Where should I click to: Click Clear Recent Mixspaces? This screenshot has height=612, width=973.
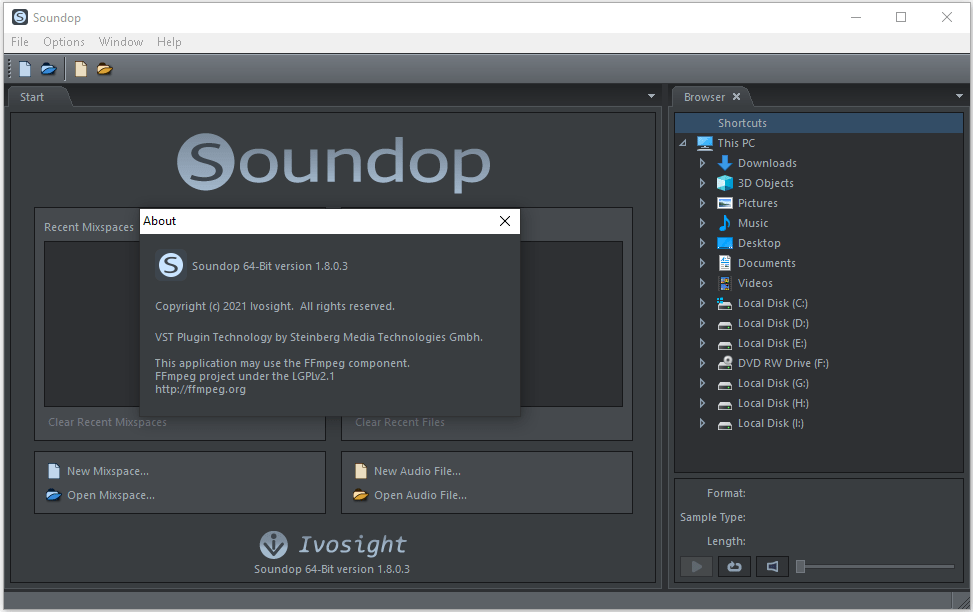tap(107, 422)
